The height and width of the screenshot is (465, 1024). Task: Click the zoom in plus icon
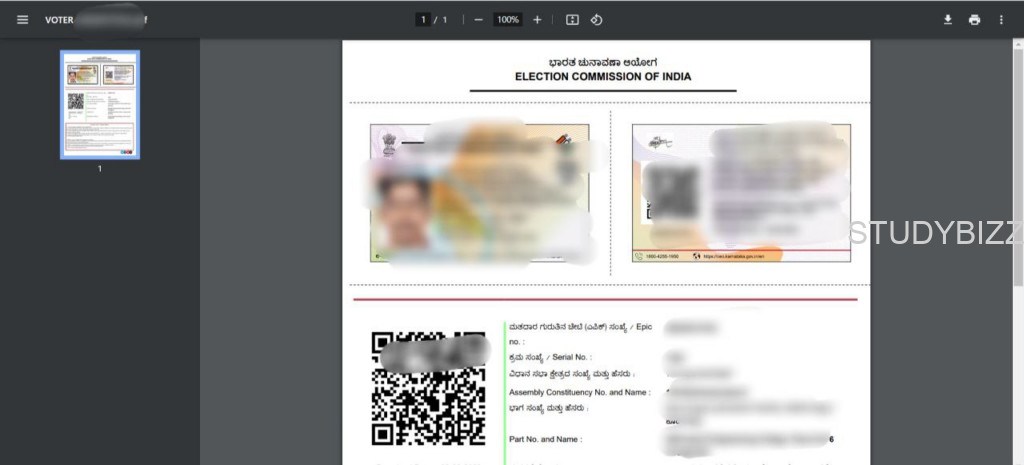pyautogui.click(x=537, y=20)
